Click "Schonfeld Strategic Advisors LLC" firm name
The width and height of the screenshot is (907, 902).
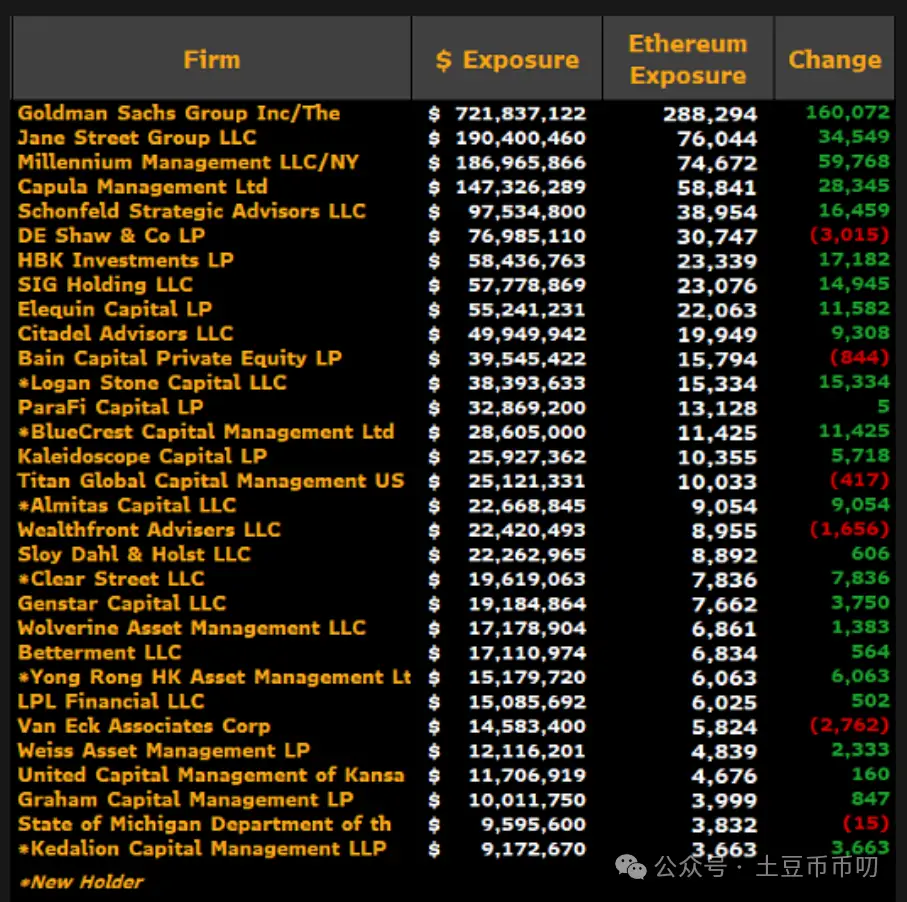[191, 211]
